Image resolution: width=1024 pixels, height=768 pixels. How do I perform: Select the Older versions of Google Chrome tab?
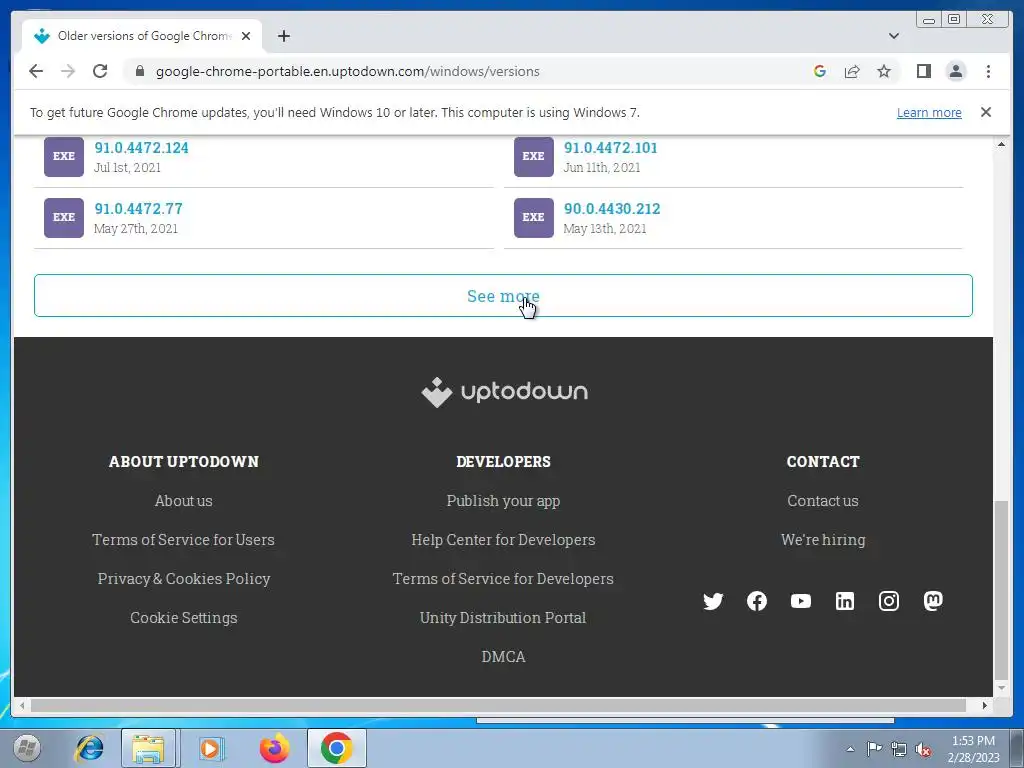142,36
